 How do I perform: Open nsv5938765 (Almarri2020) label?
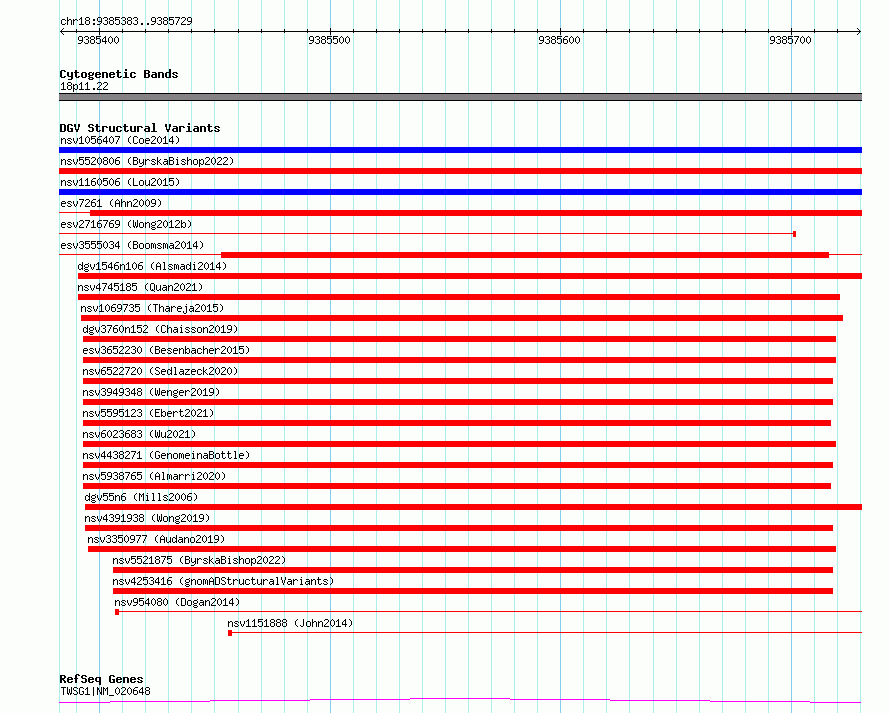pyautogui.click(x=154, y=476)
